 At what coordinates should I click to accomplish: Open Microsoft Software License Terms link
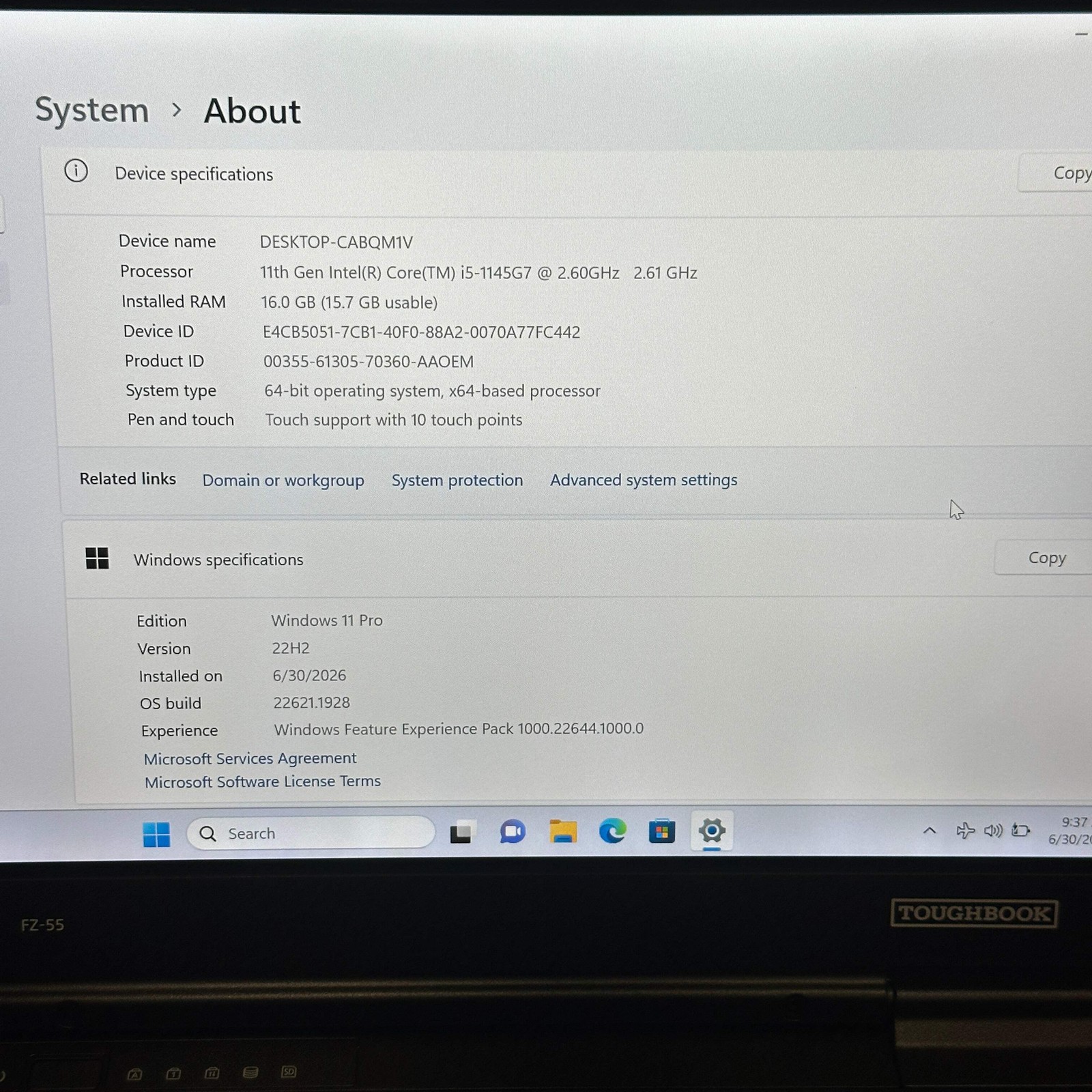point(262,781)
